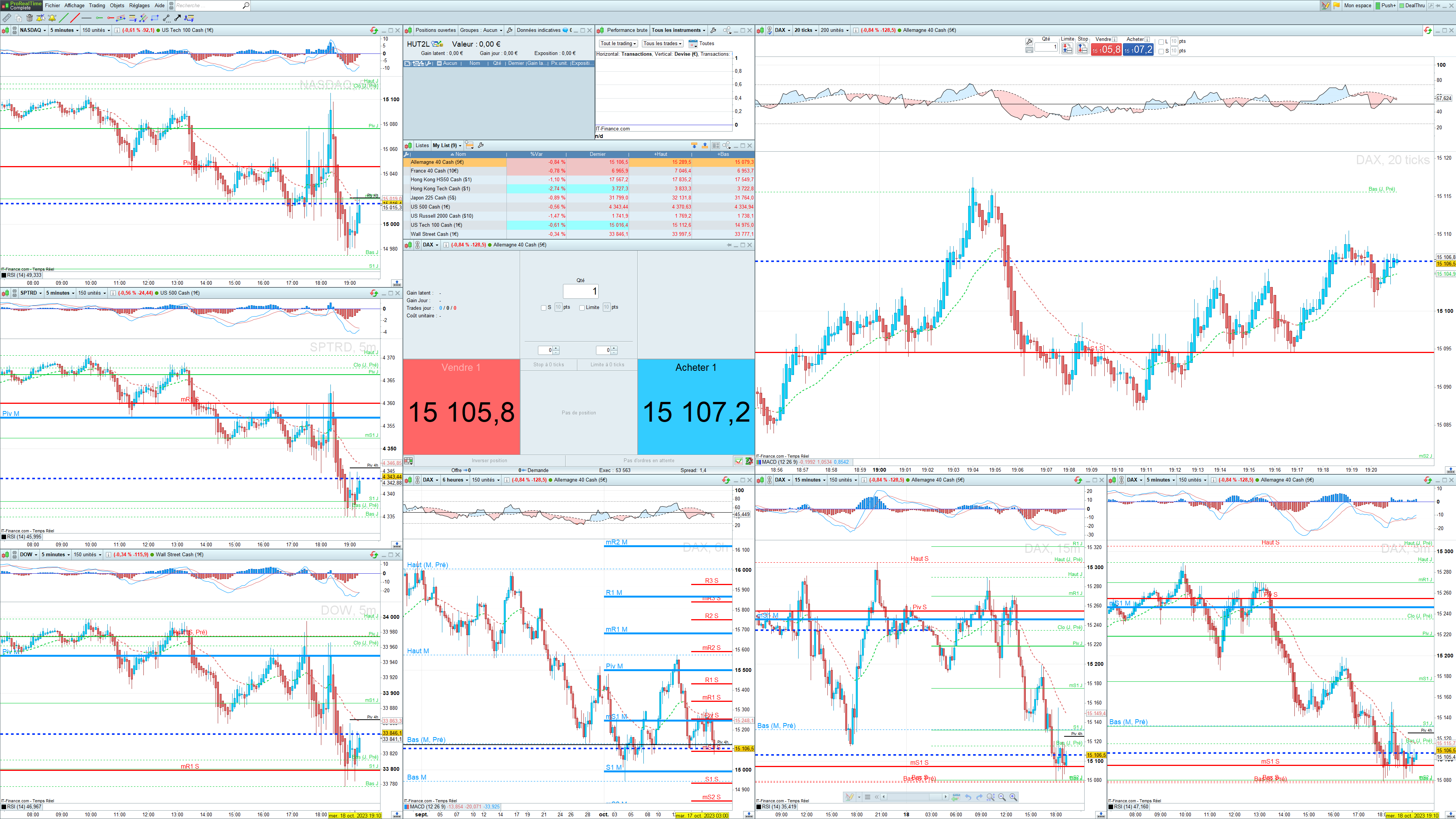Click the yellow alert bell icon
This screenshot has width=1456, height=819.
pos(52,18)
